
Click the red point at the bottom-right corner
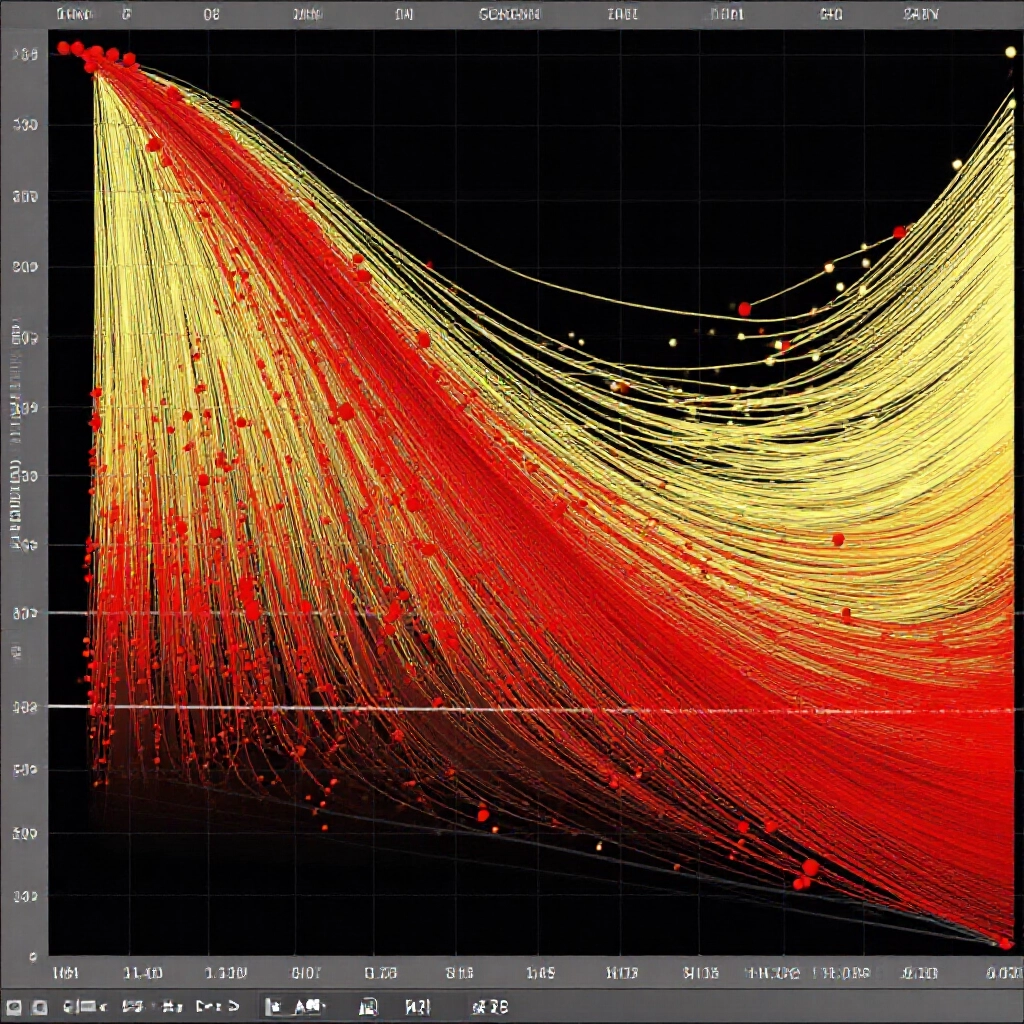tap(1006, 943)
